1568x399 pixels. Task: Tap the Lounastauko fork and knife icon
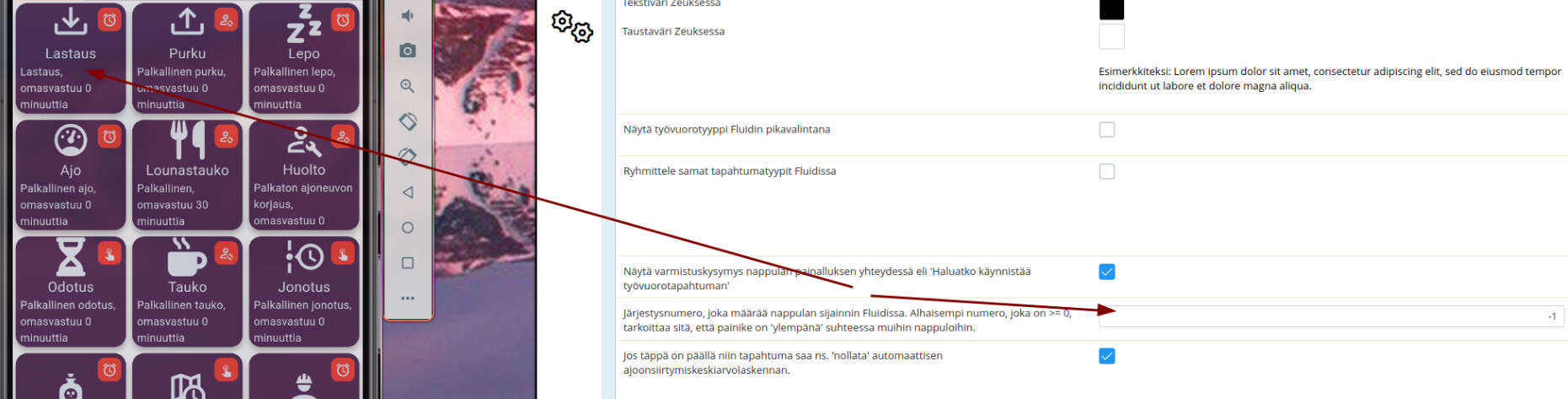coord(187,140)
